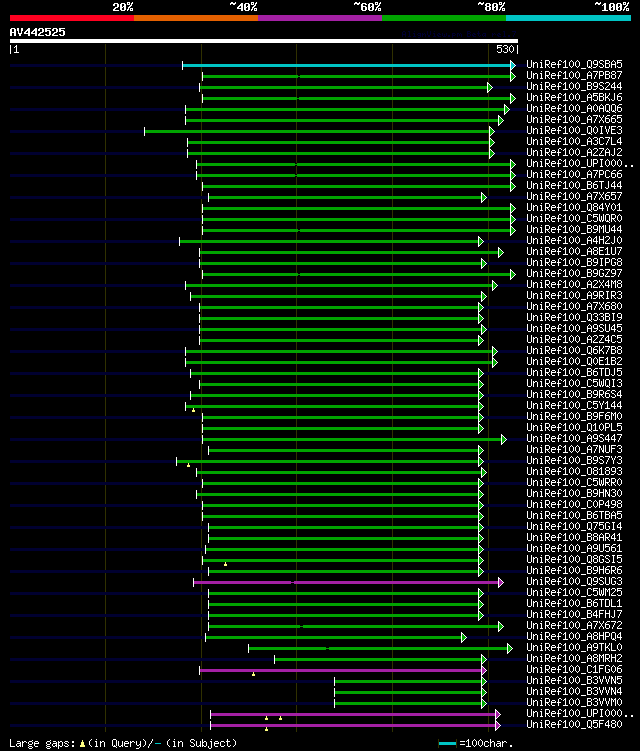Select label UniRef100_A9S447

(574, 439)
